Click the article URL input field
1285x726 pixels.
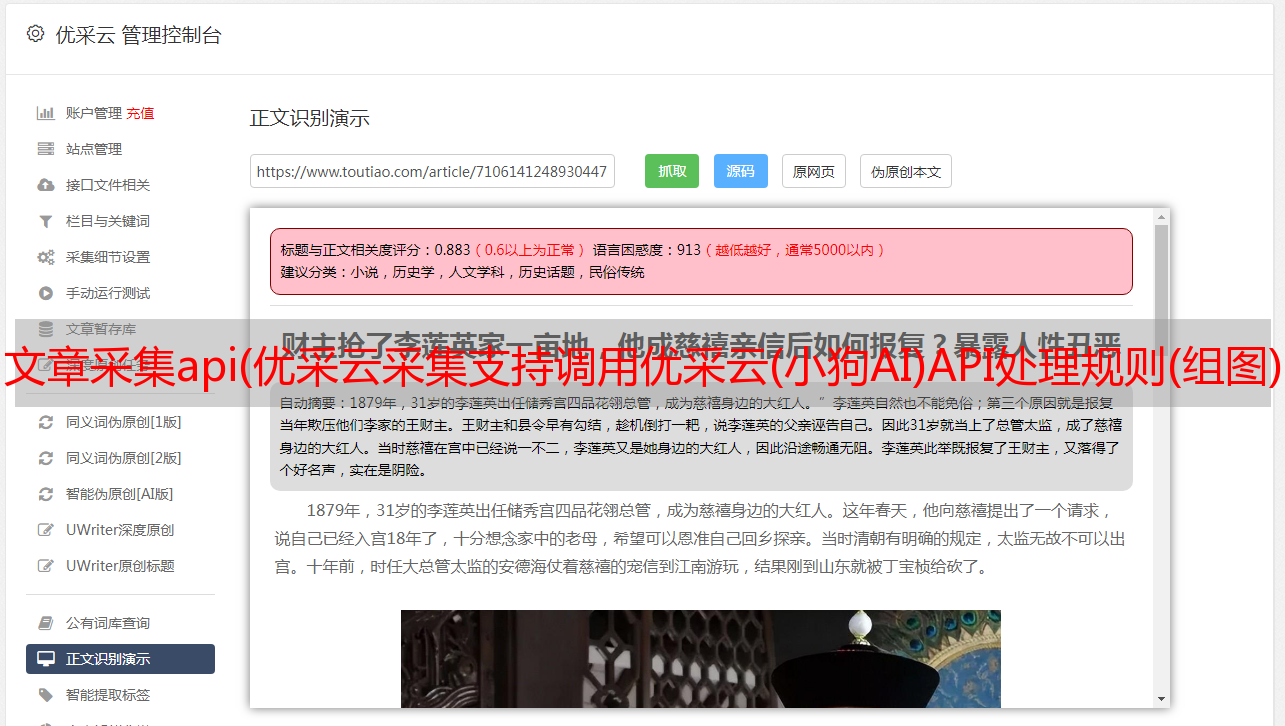pyautogui.click(x=432, y=171)
